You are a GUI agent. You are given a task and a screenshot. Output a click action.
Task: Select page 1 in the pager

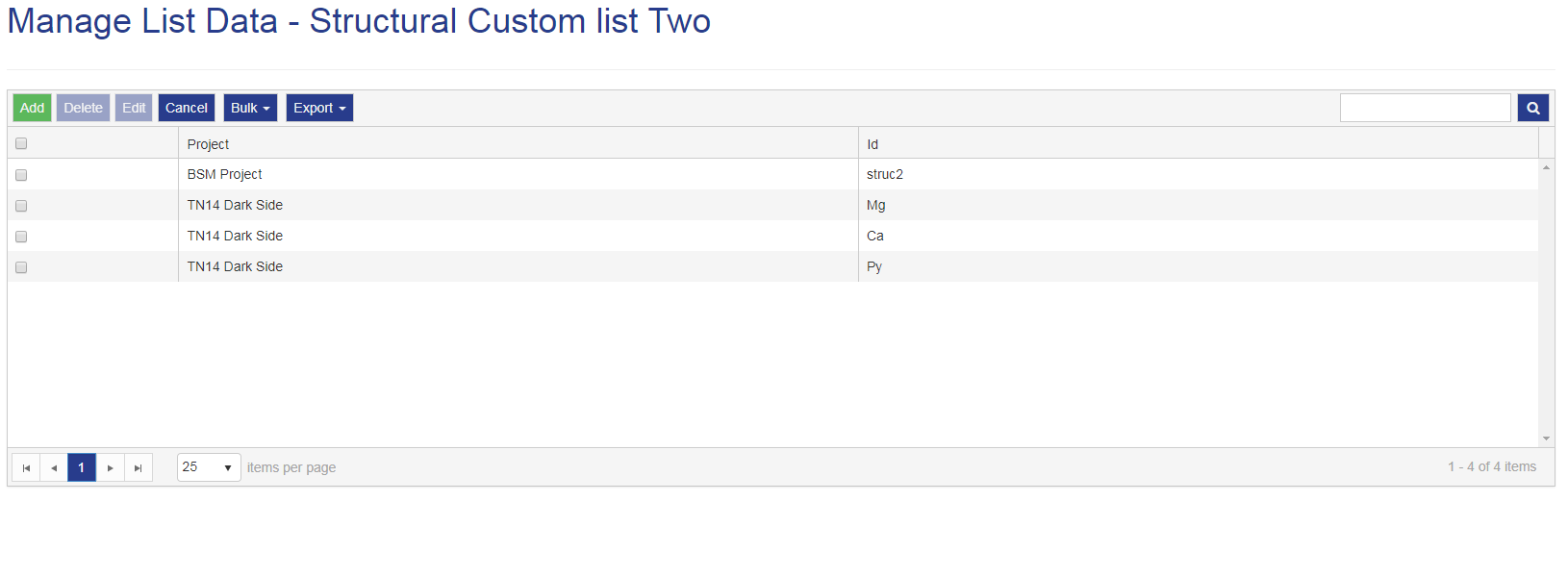(82, 468)
